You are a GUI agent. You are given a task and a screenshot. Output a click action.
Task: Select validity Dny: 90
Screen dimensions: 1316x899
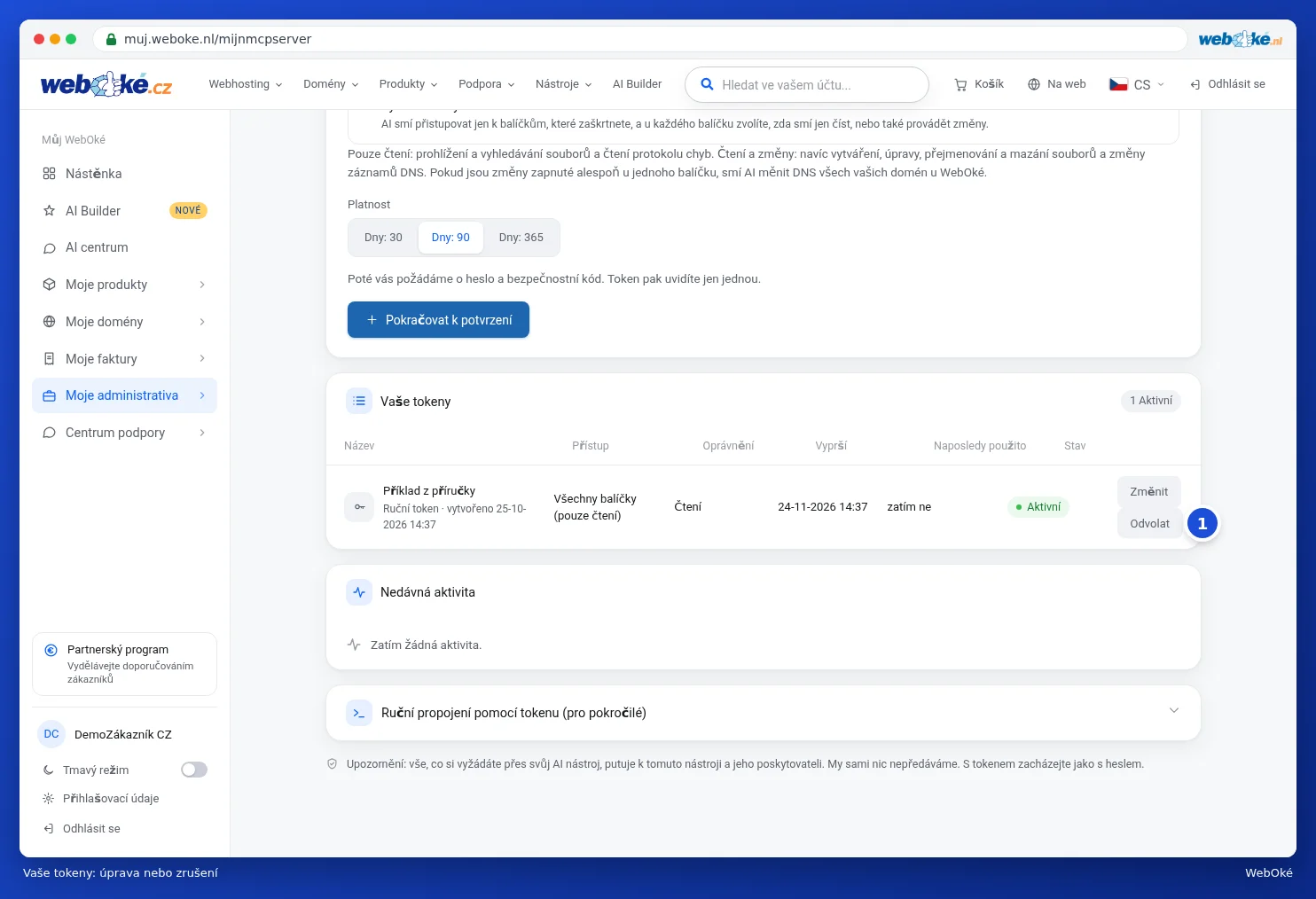(x=450, y=238)
